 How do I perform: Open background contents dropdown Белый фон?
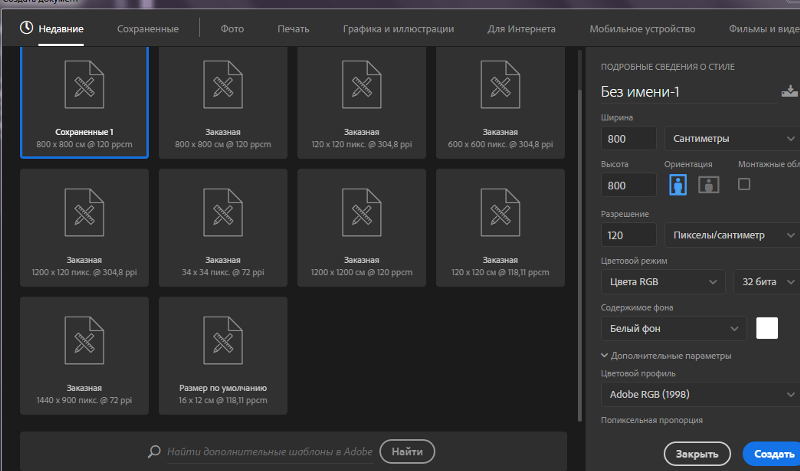click(x=673, y=329)
